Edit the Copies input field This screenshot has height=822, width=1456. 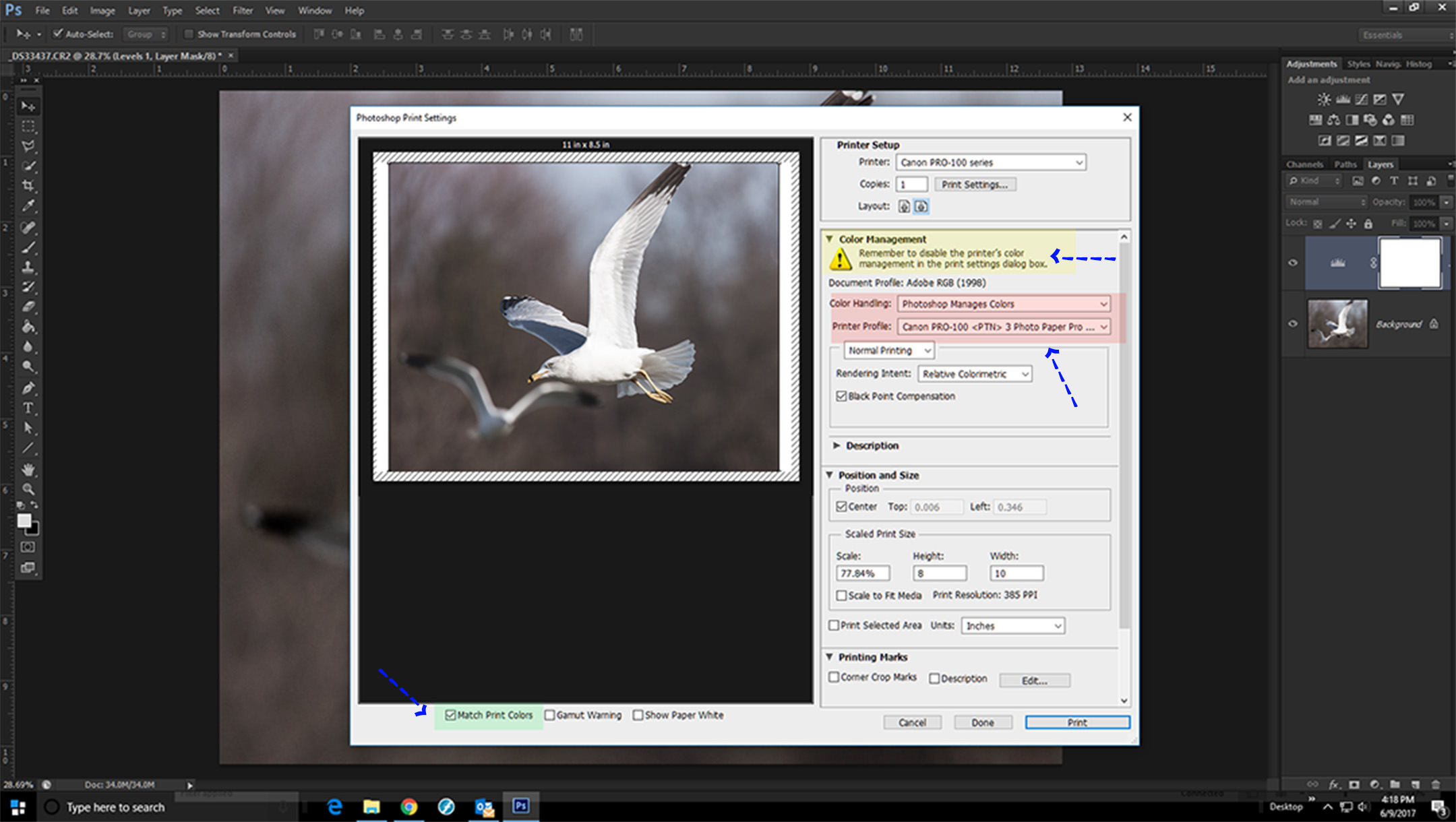click(911, 184)
